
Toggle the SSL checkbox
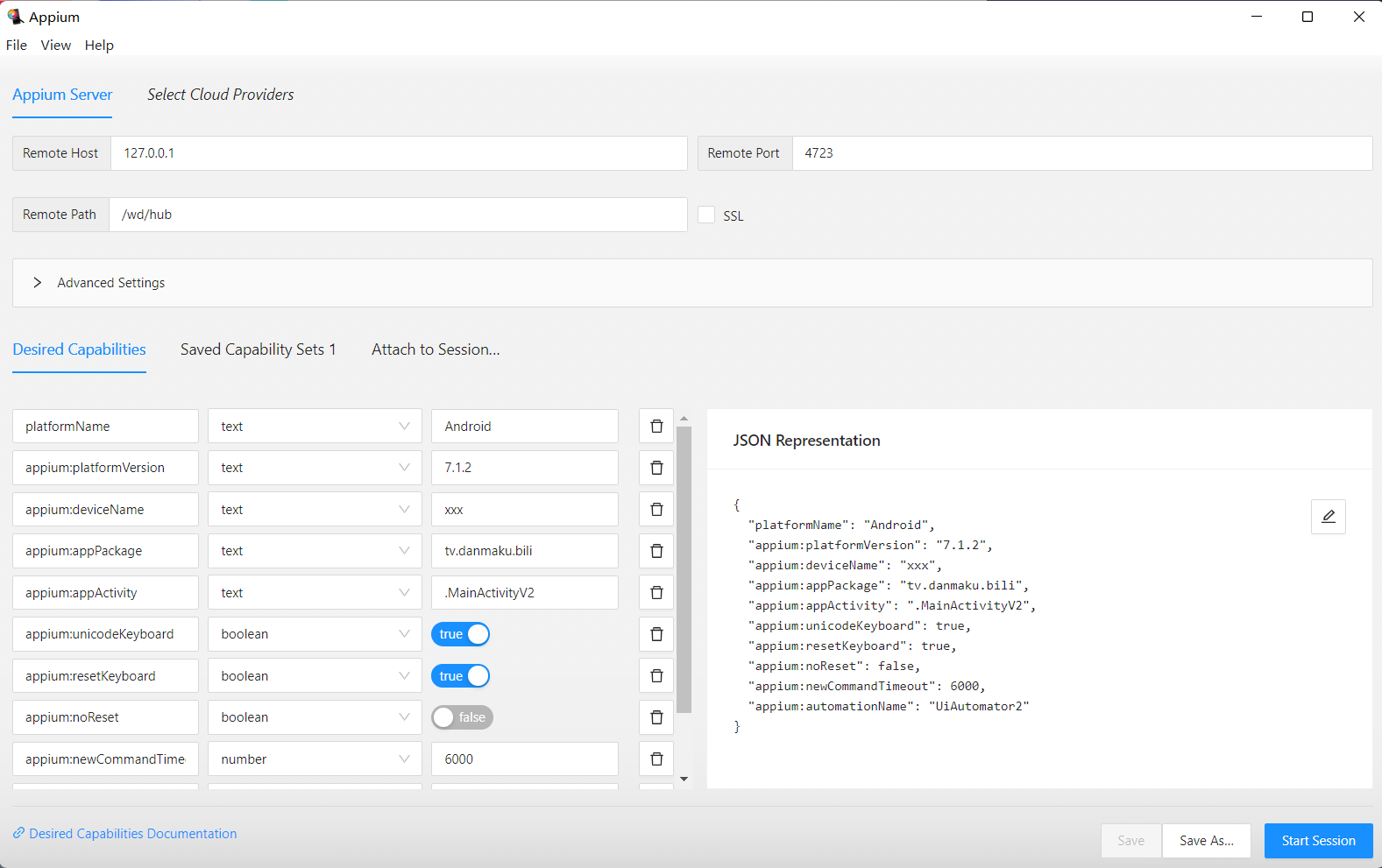[706, 215]
